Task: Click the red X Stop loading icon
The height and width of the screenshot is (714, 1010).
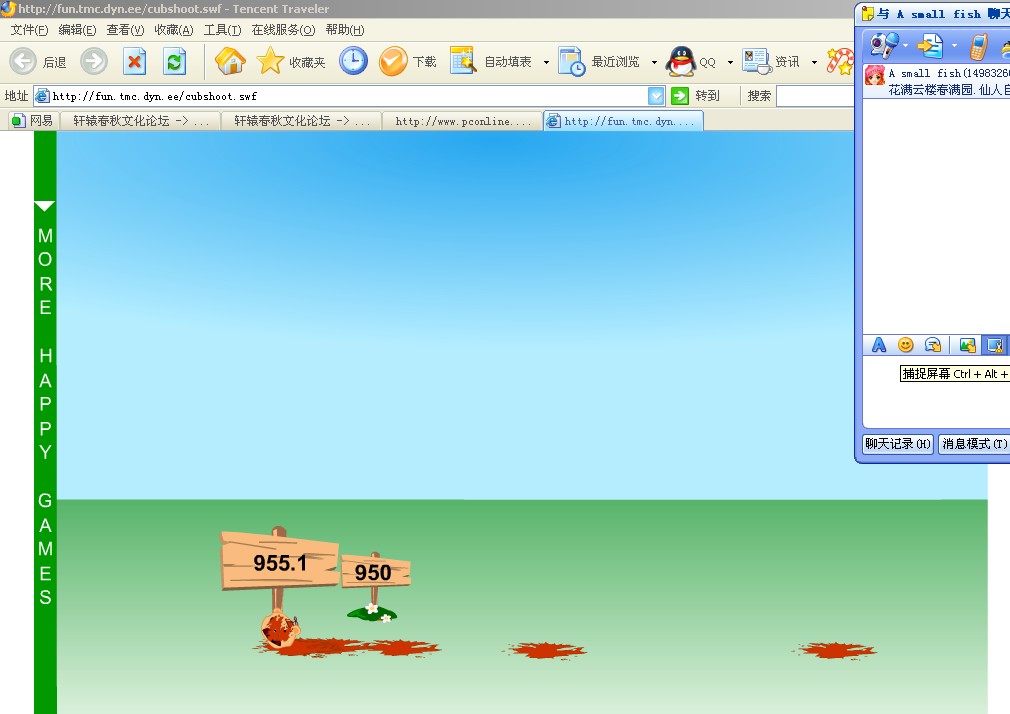Action: tap(134, 62)
